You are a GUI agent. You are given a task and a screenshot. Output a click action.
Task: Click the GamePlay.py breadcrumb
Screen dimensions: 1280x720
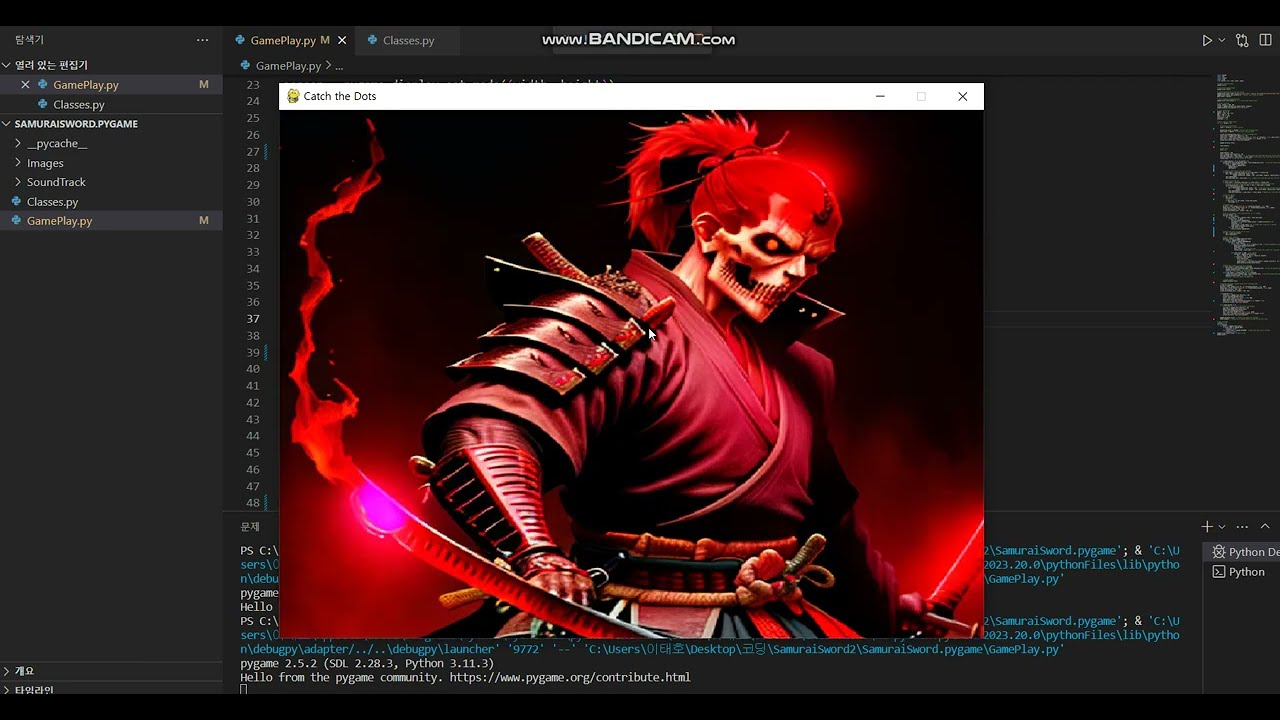(x=288, y=66)
